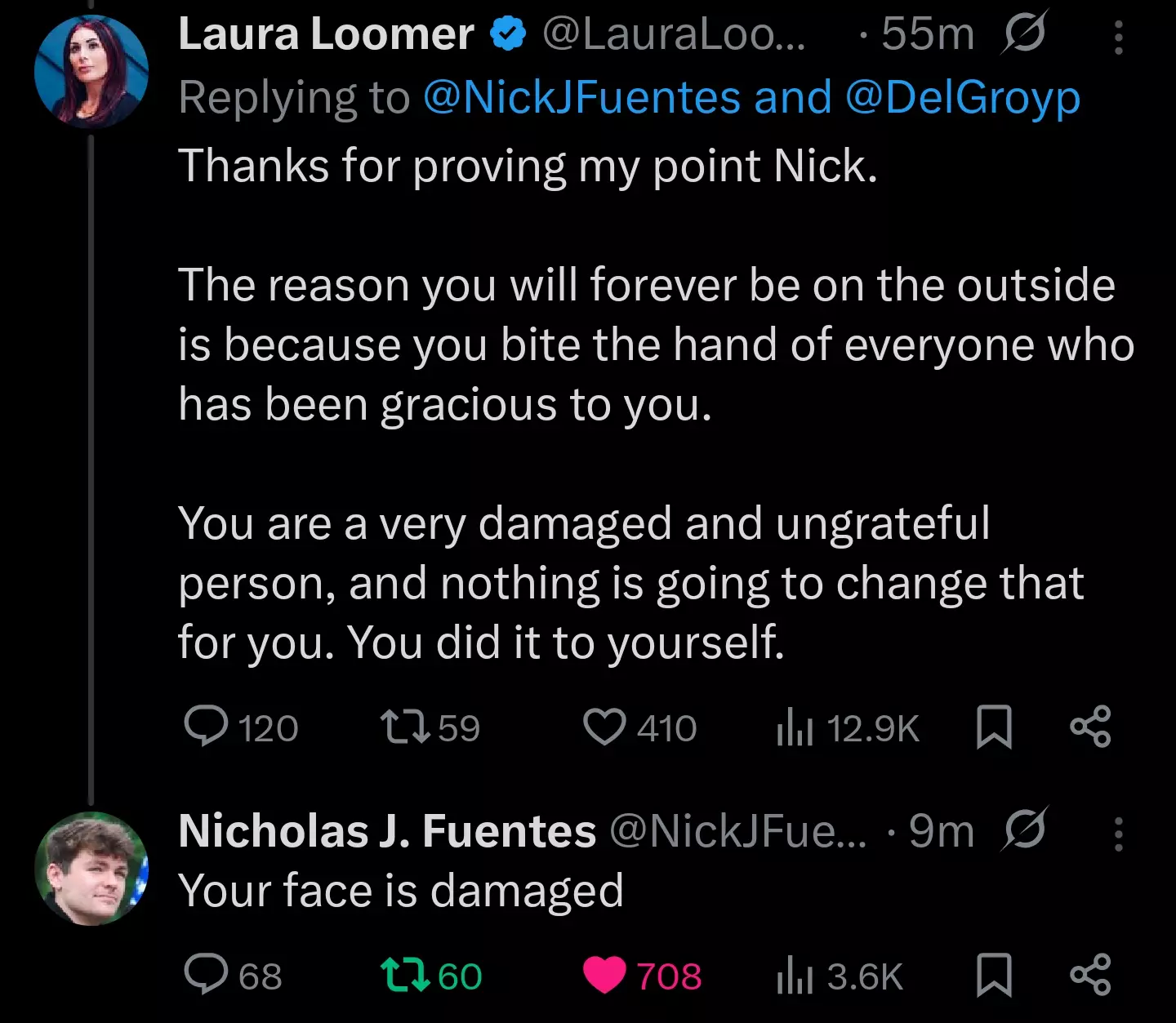Image resolution: width=1176 pixels, height=1023 pixels.
Task: Reply to Fuentes' tweet with 68 replies
Action: 233,975
